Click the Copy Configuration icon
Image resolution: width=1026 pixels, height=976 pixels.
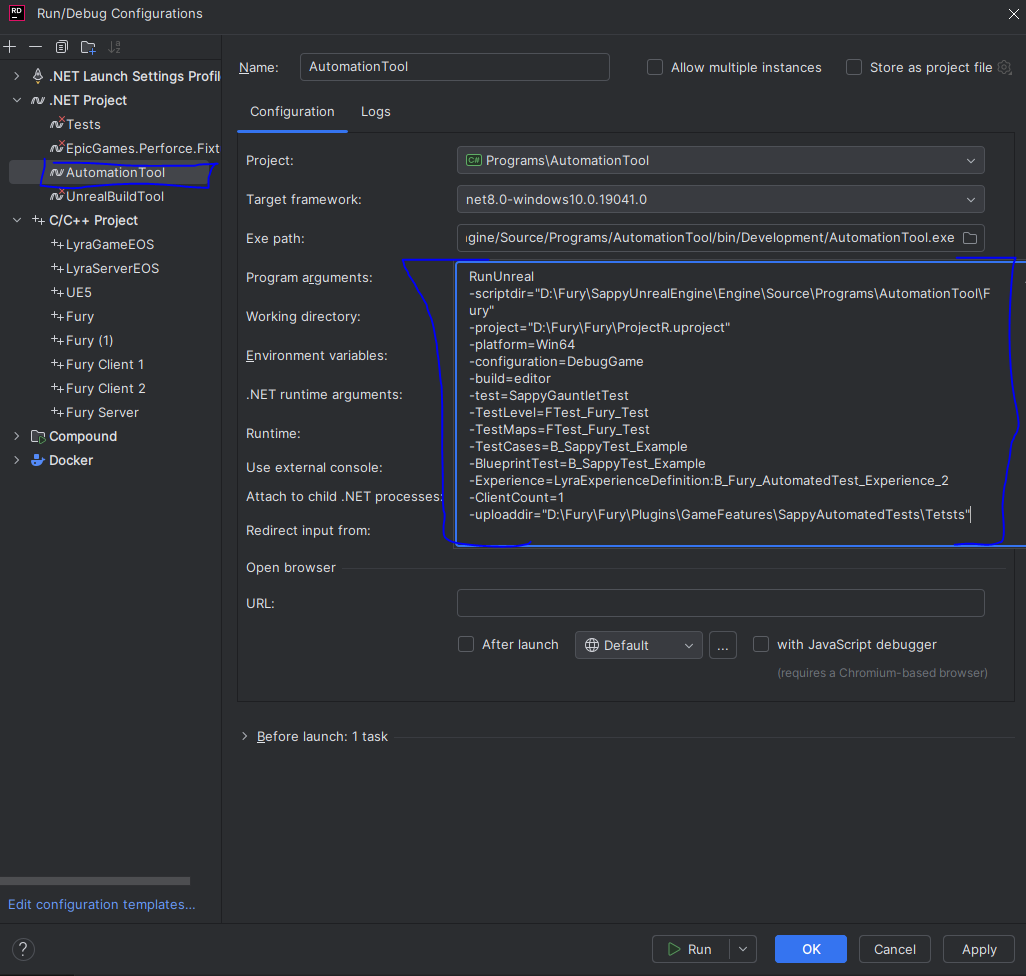coord(62,47)
